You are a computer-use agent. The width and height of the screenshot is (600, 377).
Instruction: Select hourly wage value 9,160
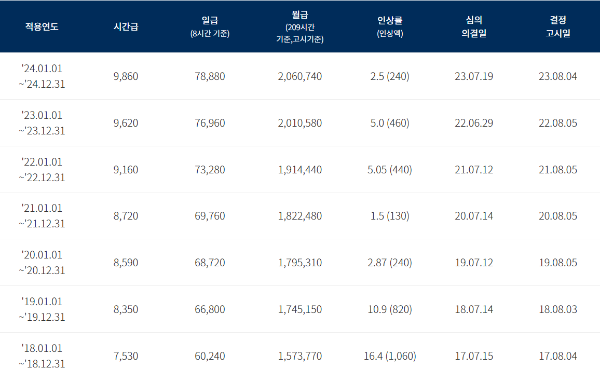126,170
